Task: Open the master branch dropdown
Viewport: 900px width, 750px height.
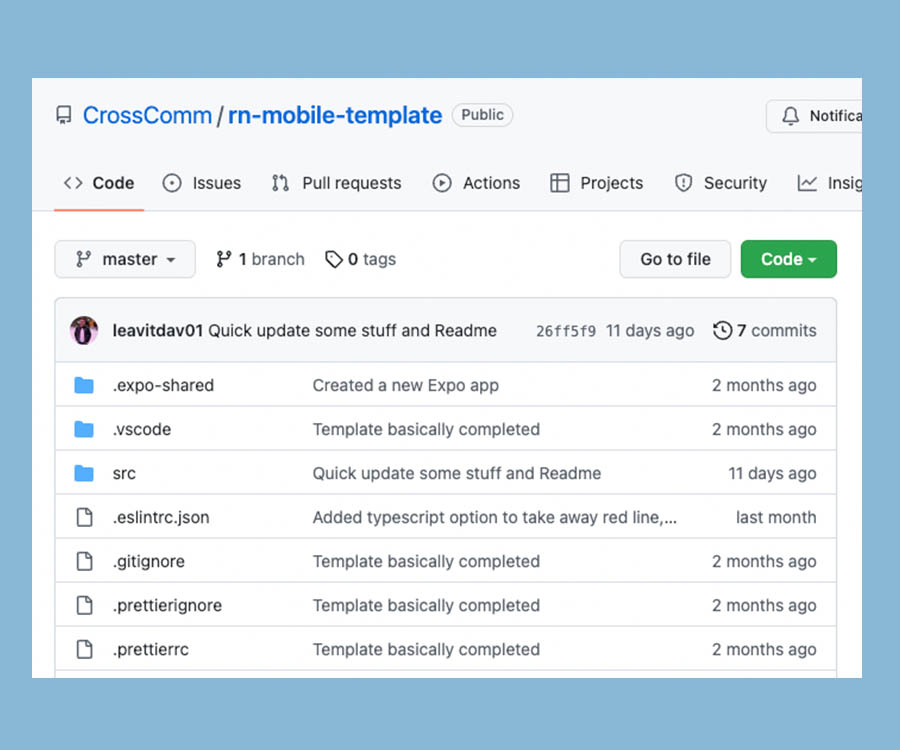Action: [x=124, y=258]
